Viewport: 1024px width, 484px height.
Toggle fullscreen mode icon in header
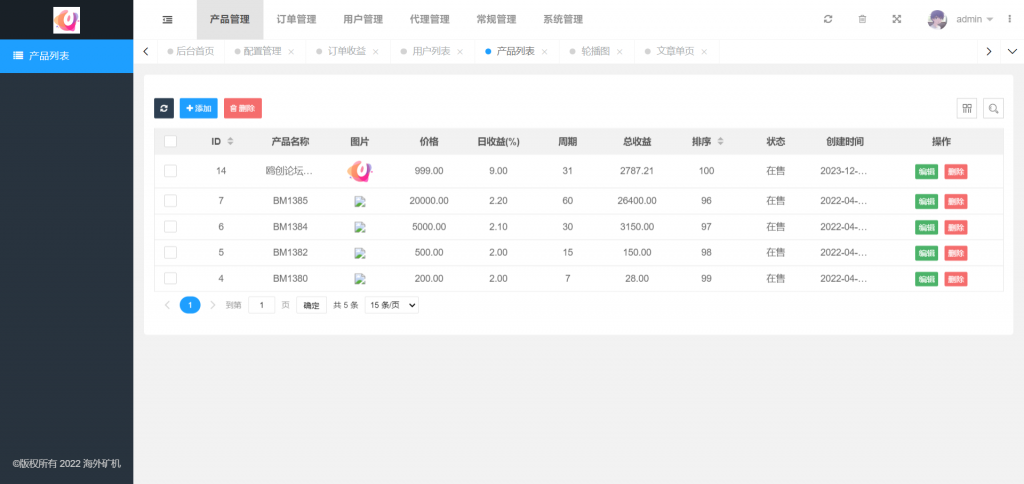pyautogui.click(x=897, y=20)
